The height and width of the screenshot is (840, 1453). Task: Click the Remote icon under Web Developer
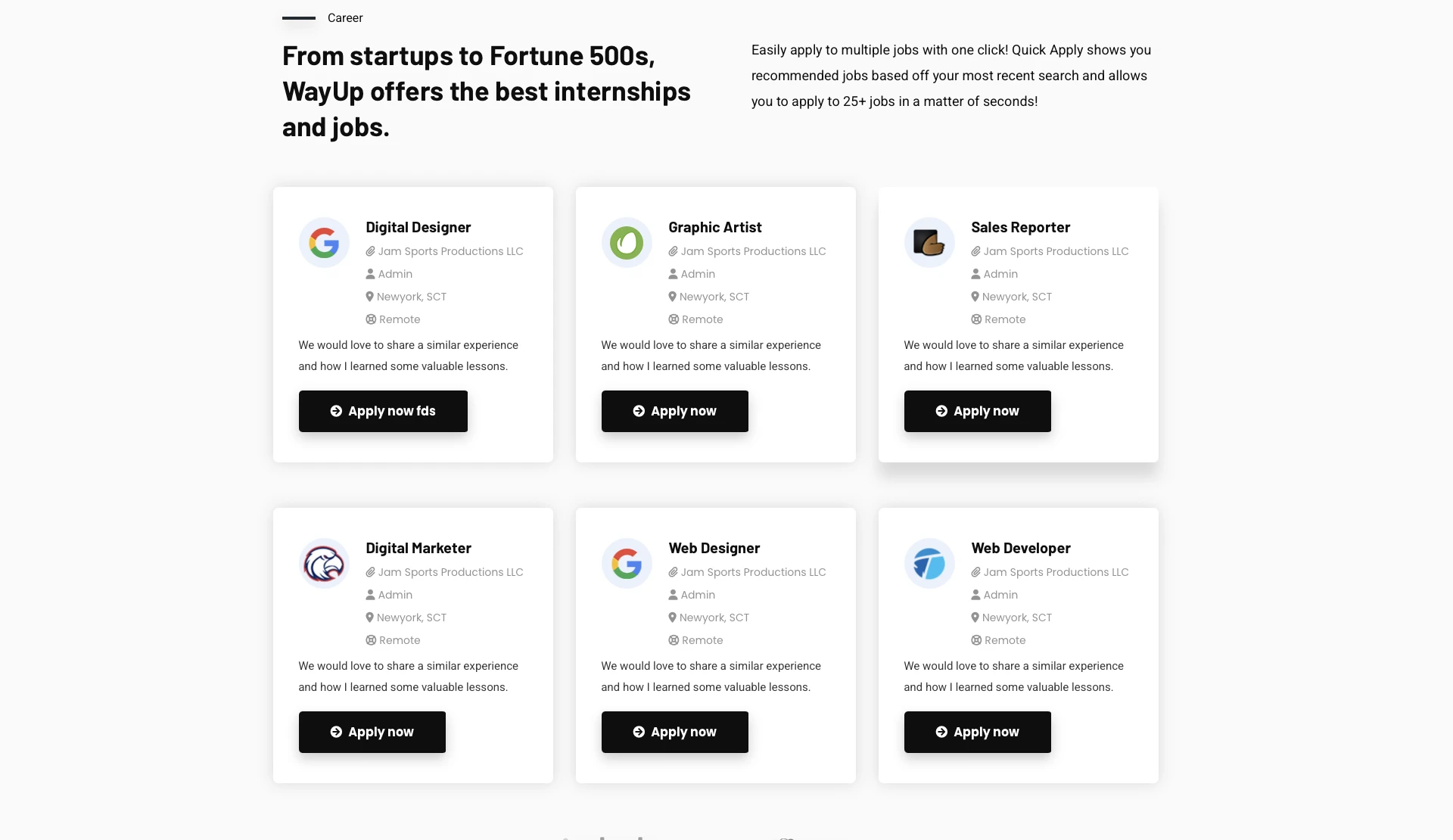(x=976, y=640)
